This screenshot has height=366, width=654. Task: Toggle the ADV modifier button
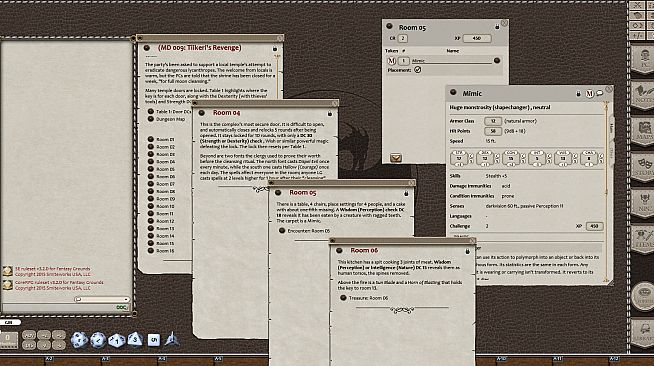coord(29,336)
